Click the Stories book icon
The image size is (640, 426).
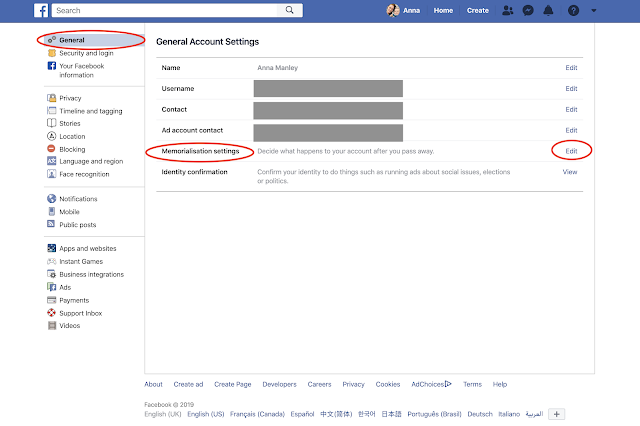(x=51, y=123)
